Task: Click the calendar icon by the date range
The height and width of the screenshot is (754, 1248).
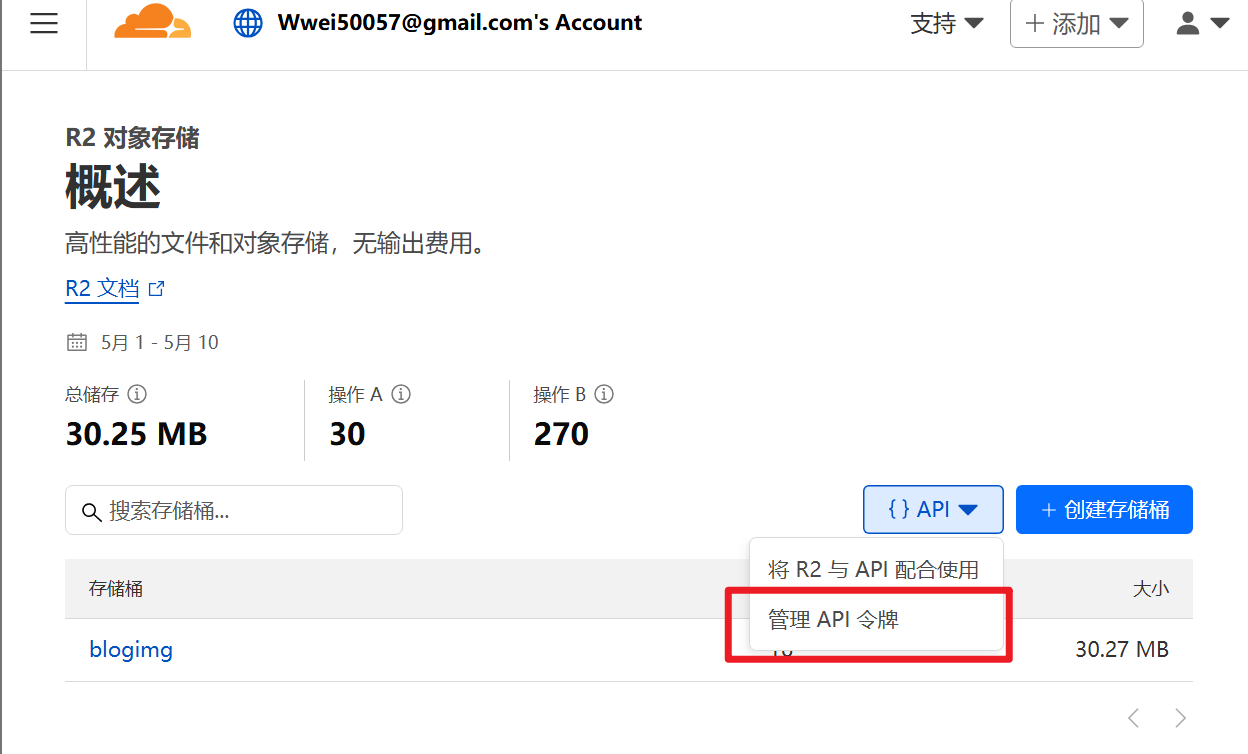Action: pos(76,343)
